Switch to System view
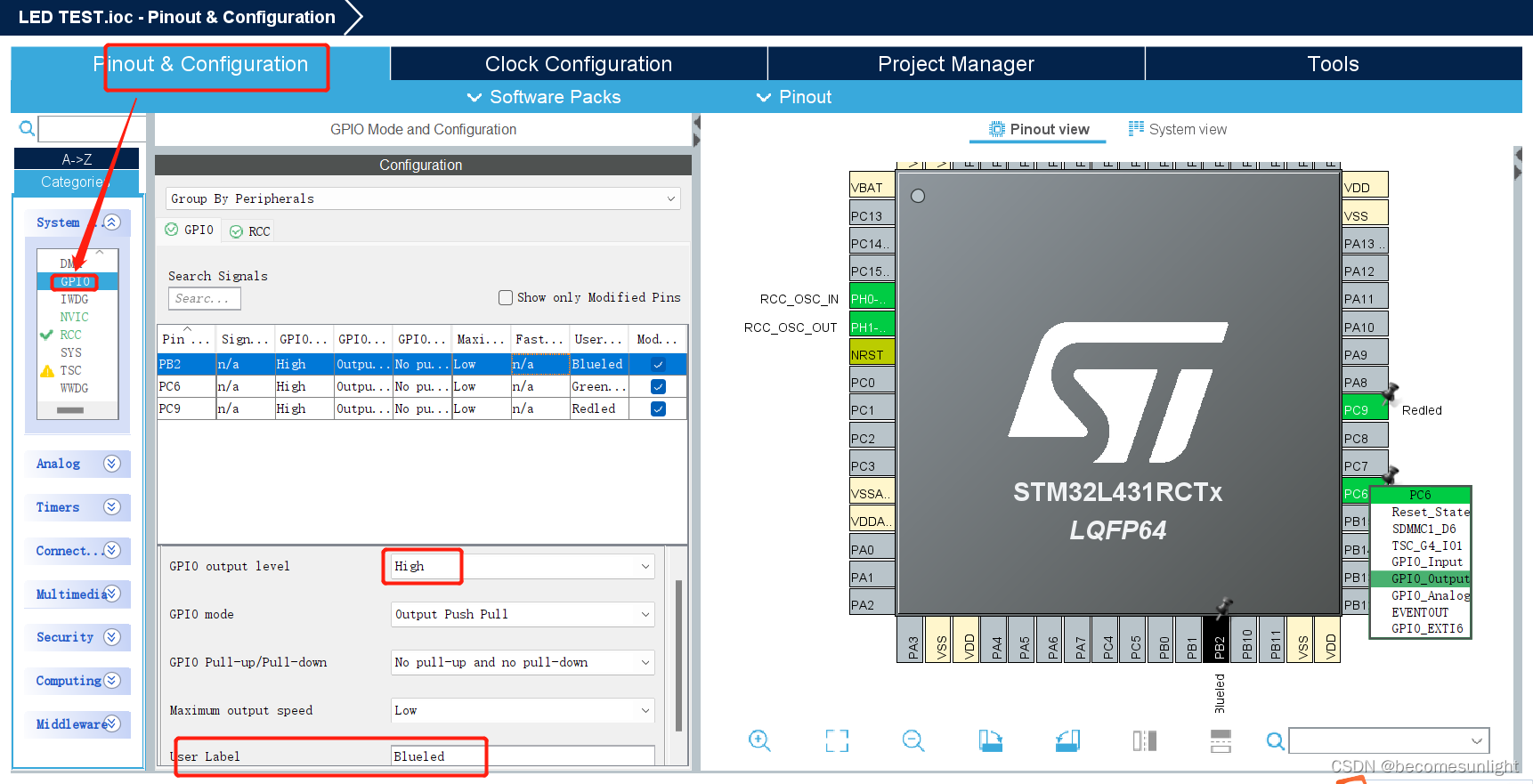This screenshot has width=1533, height=784. point(1177,129)
